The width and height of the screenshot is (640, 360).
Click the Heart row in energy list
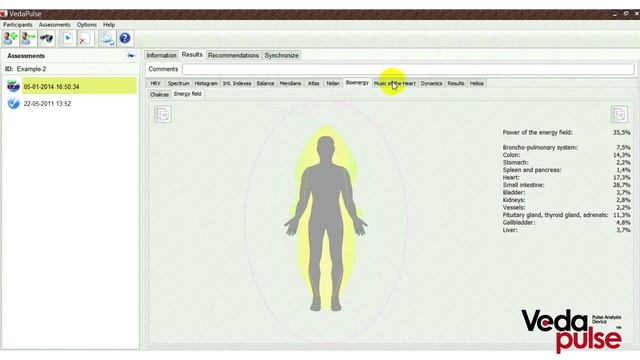pyautogui.click(x=567, y=178)
